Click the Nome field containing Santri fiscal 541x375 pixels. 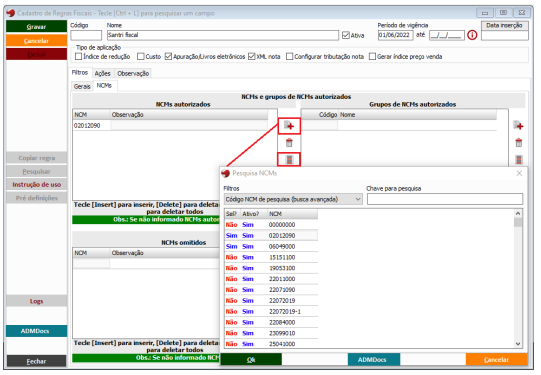coord(223,35)
